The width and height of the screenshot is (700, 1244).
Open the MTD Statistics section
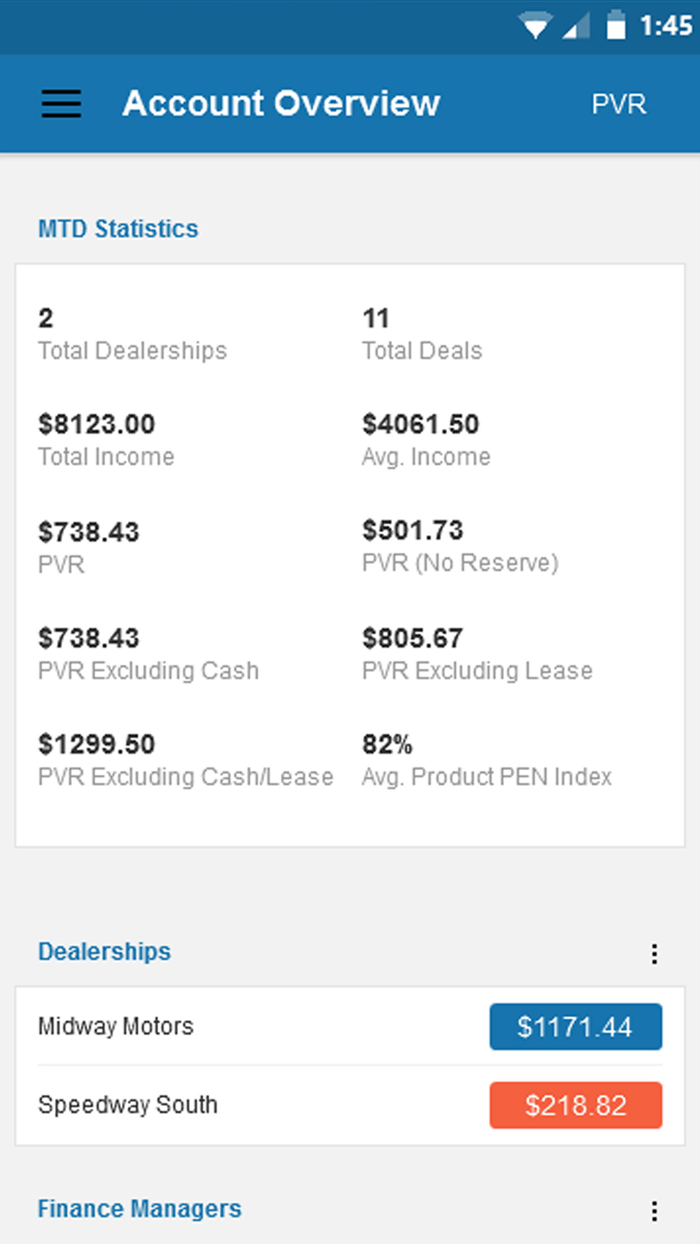tap(117, 228)
